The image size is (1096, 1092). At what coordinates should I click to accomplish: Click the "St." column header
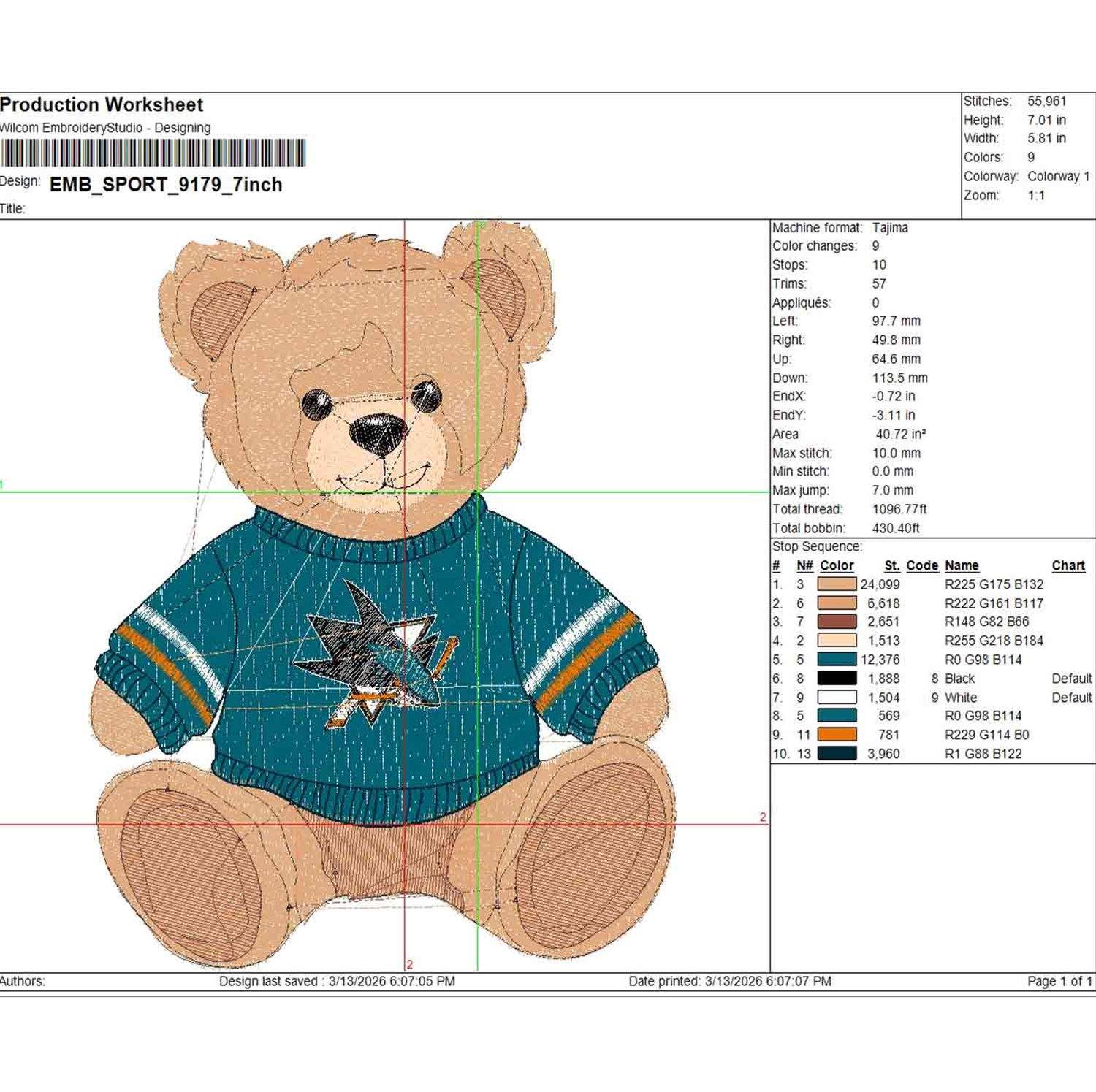(x=892, y=566)
